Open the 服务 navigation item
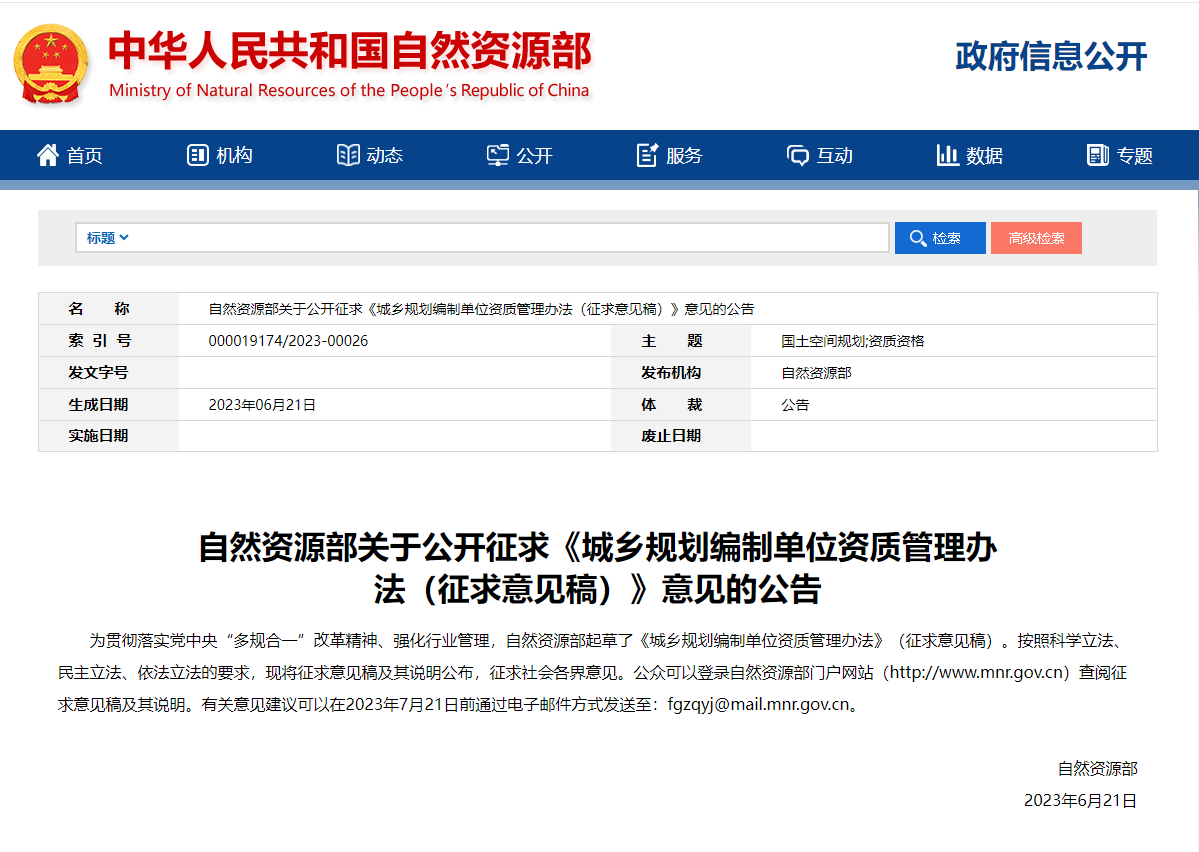The image size is (1199, 852). [669, 155]
